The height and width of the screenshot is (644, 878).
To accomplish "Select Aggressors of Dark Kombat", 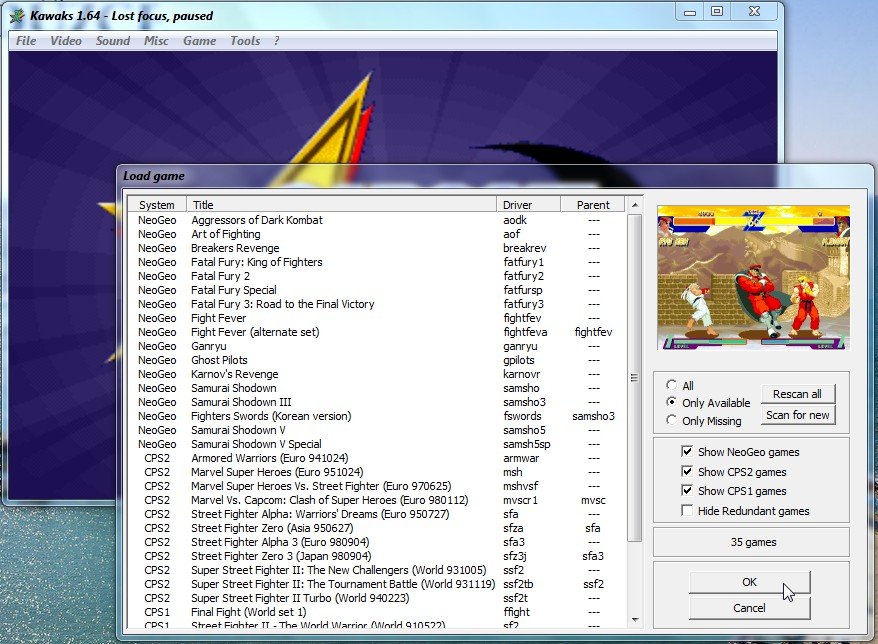I will point(376,220).
